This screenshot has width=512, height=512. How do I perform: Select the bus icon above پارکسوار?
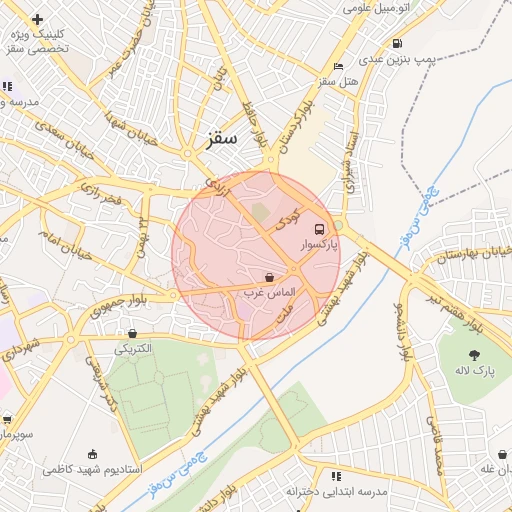point(319,229)
